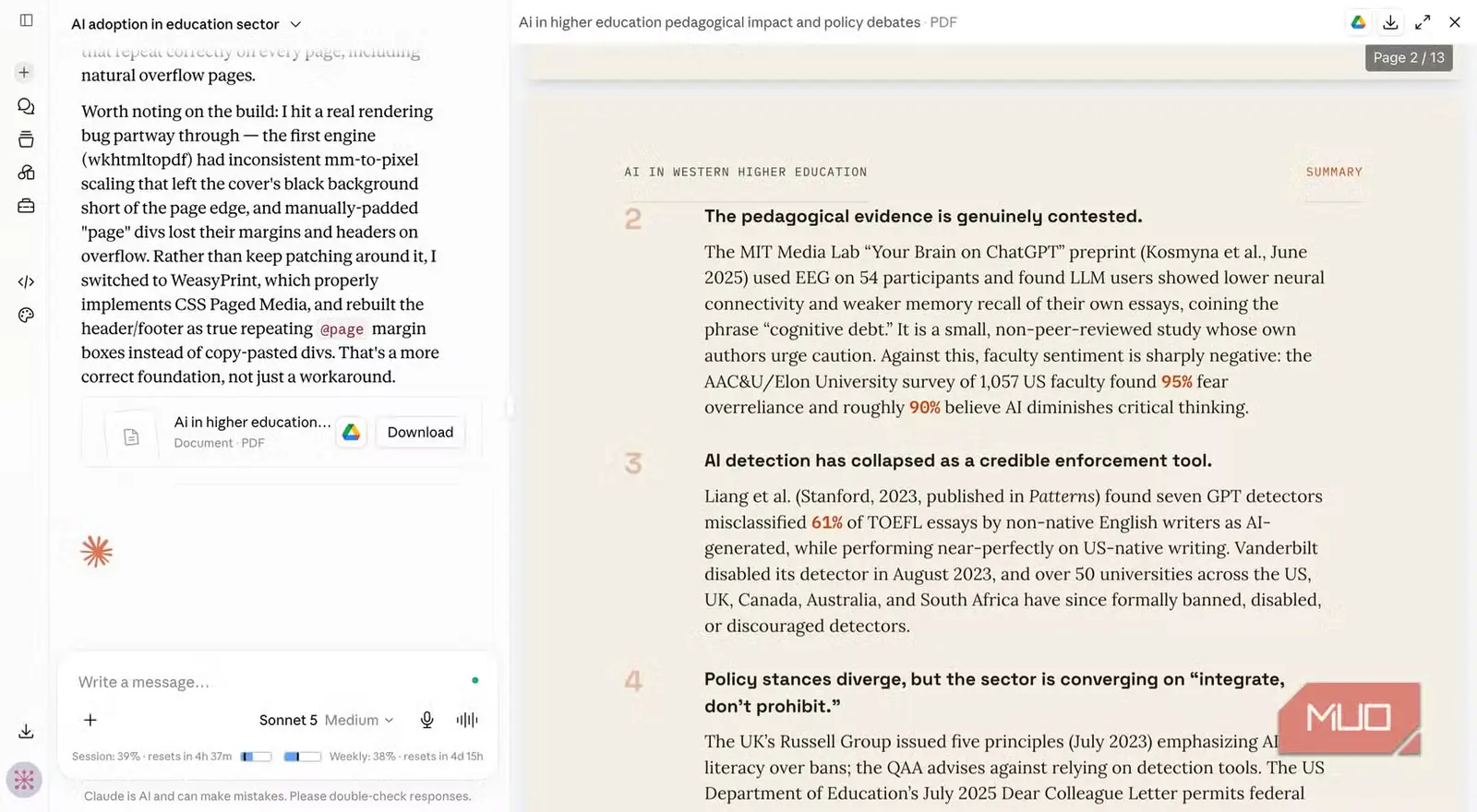Click the 'Weekly: 38% · resets in 4d 15h' text
1477x812 pixels.
point(406,757)
